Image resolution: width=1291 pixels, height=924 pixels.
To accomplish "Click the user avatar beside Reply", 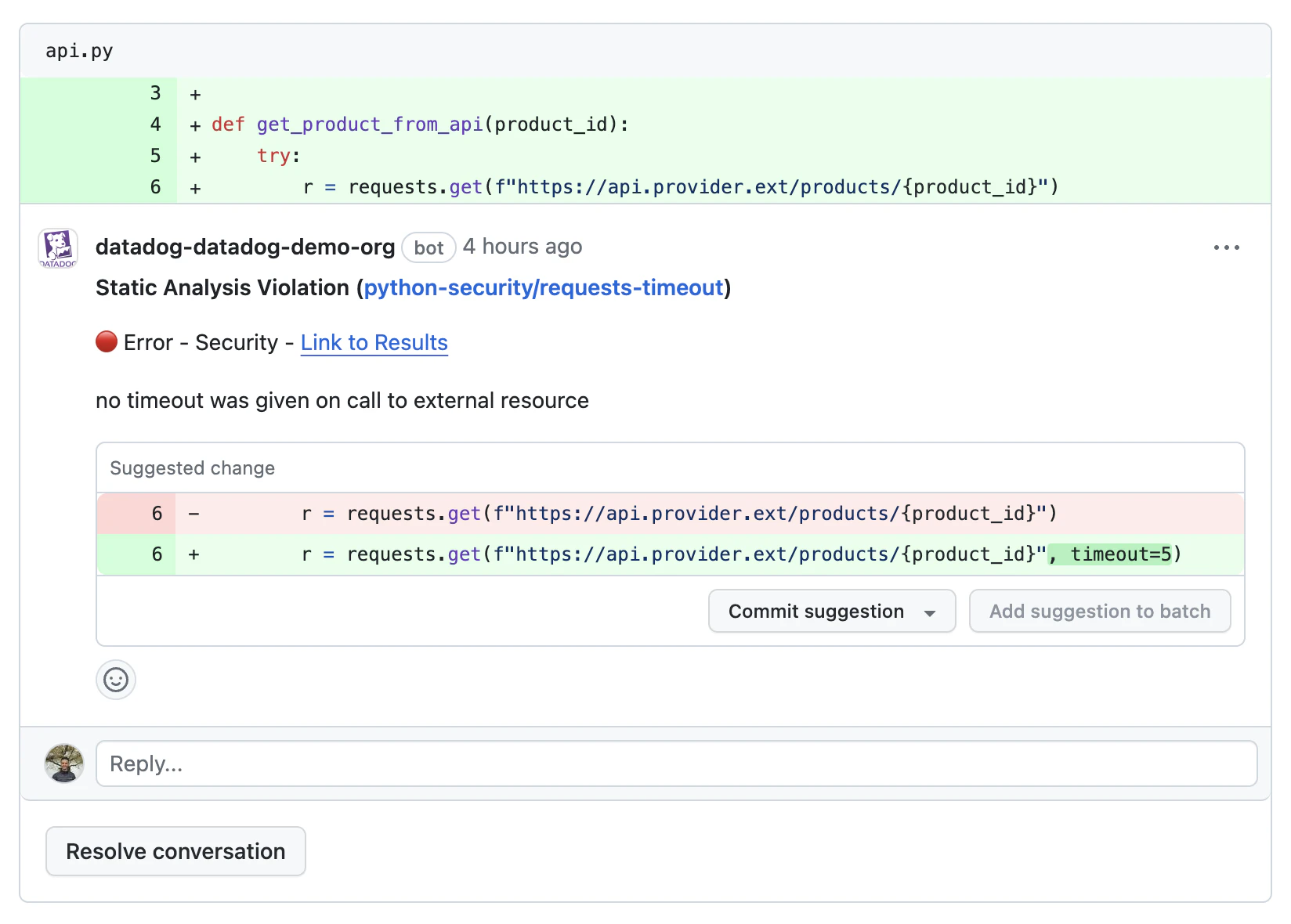I will (x=64, y=763).
